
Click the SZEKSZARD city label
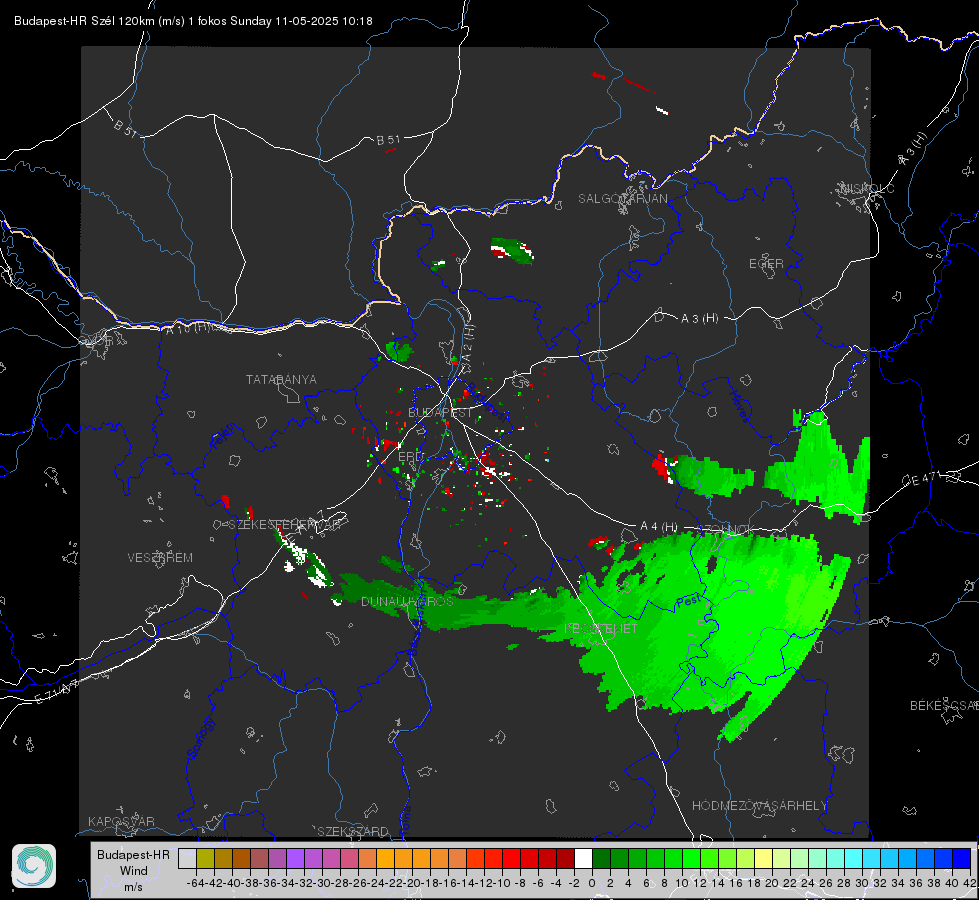coord(353,831)
